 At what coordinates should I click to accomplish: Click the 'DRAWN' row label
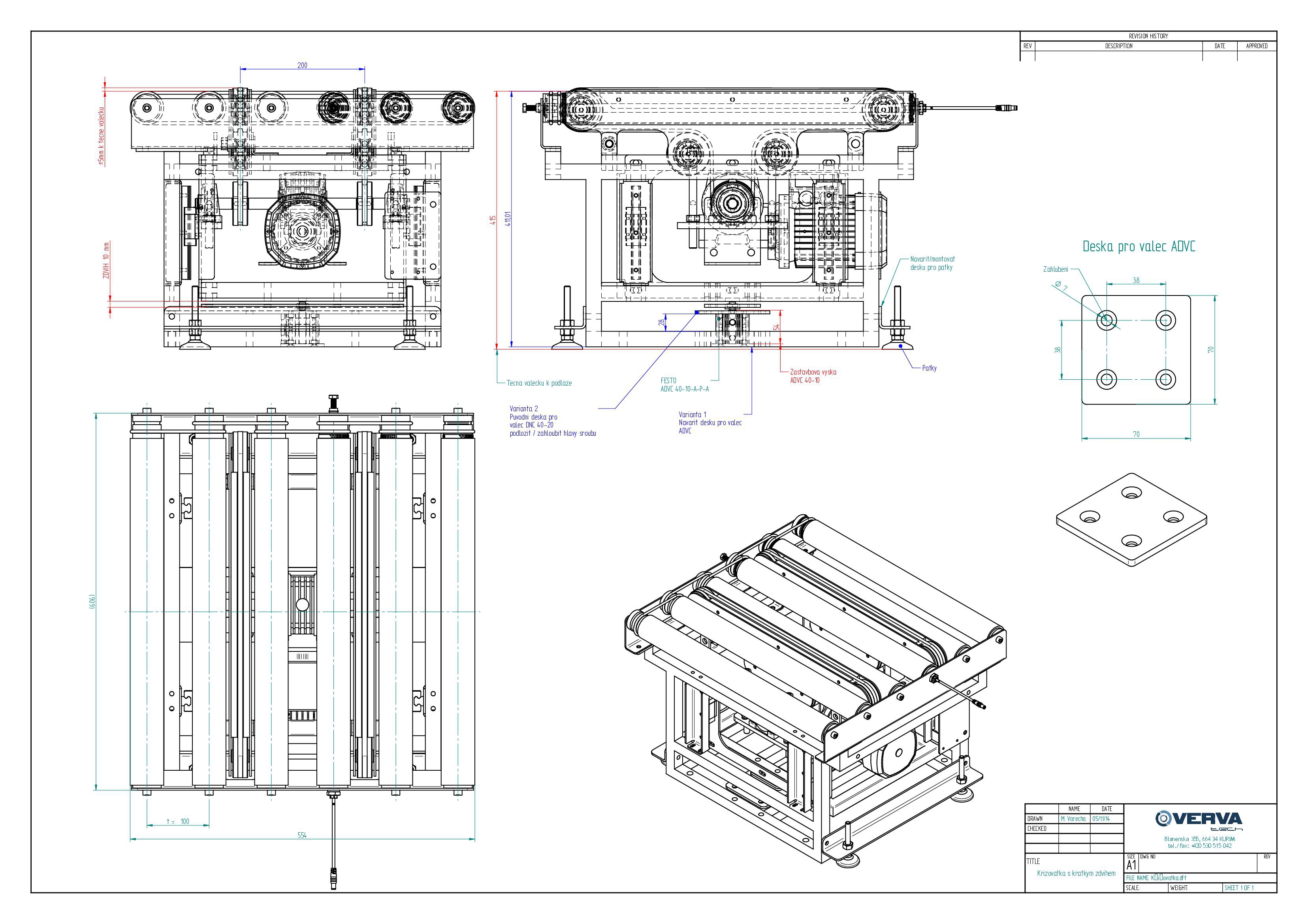pos(1035,819)
